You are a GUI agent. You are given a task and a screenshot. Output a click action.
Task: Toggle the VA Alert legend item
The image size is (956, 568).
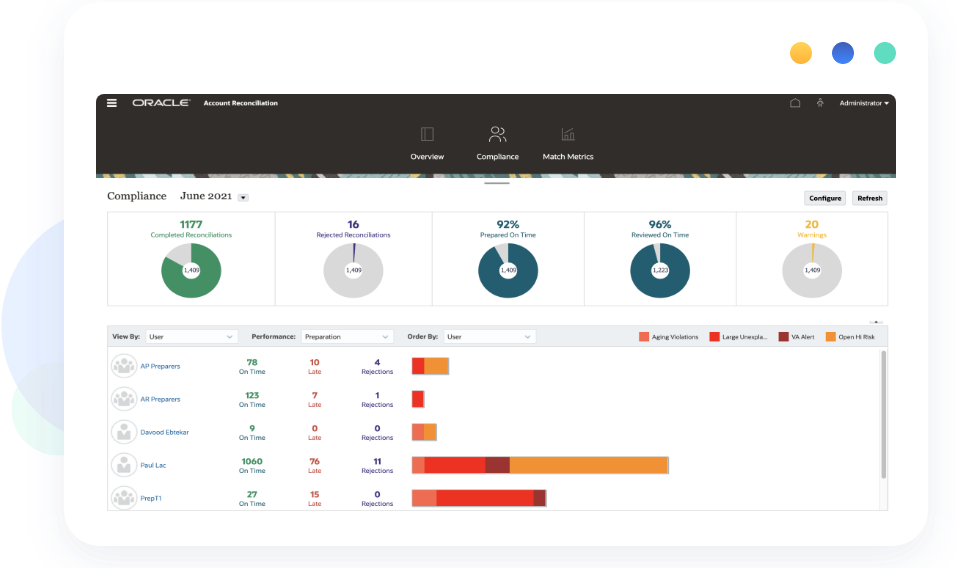coord(796,337)
